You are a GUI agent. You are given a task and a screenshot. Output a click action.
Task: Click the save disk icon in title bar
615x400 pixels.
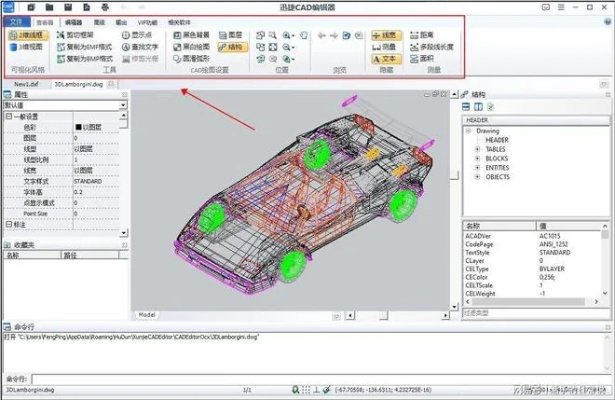click(x=68, y=7)
